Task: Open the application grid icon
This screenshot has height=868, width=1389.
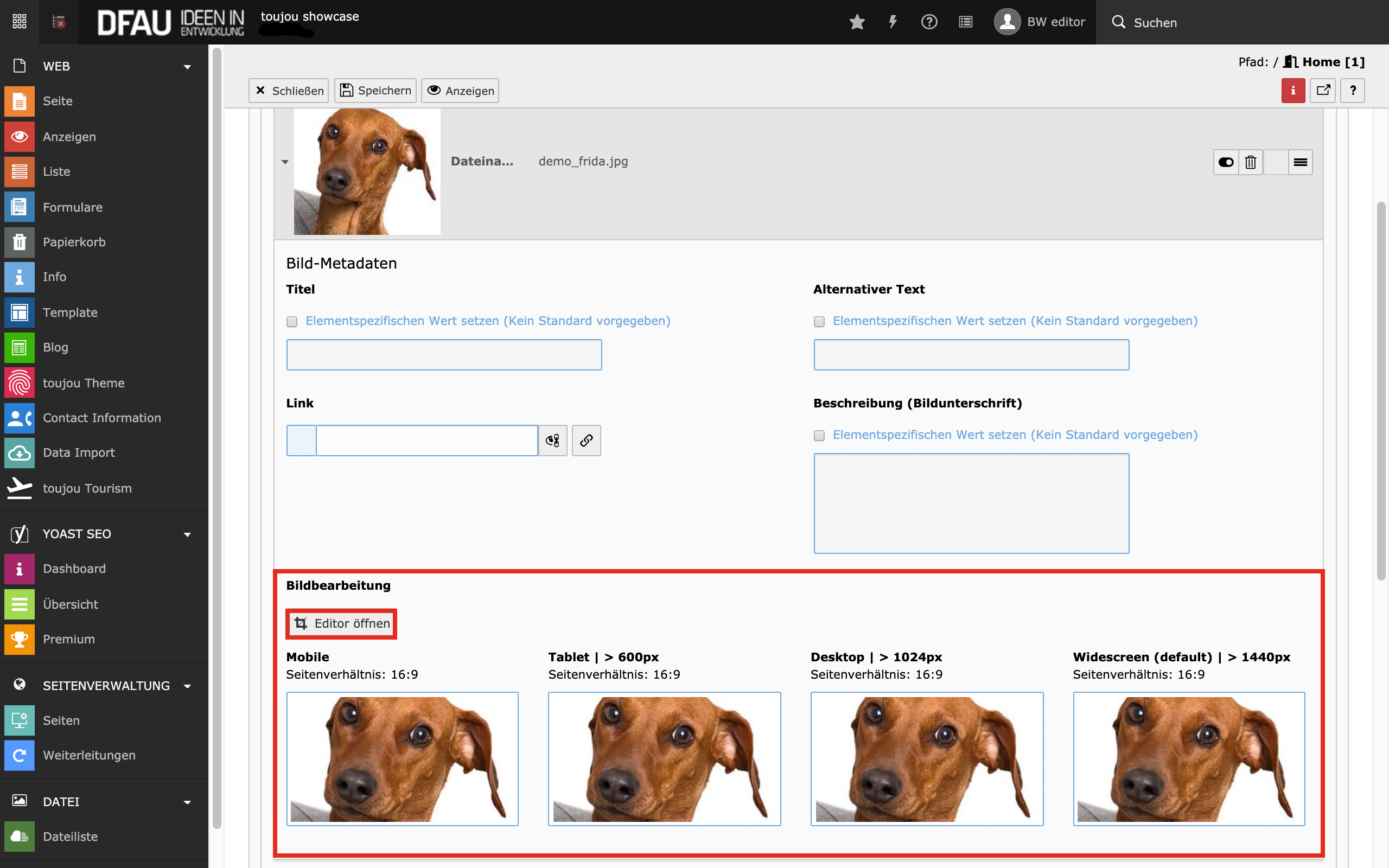Action: coord(20,22)
